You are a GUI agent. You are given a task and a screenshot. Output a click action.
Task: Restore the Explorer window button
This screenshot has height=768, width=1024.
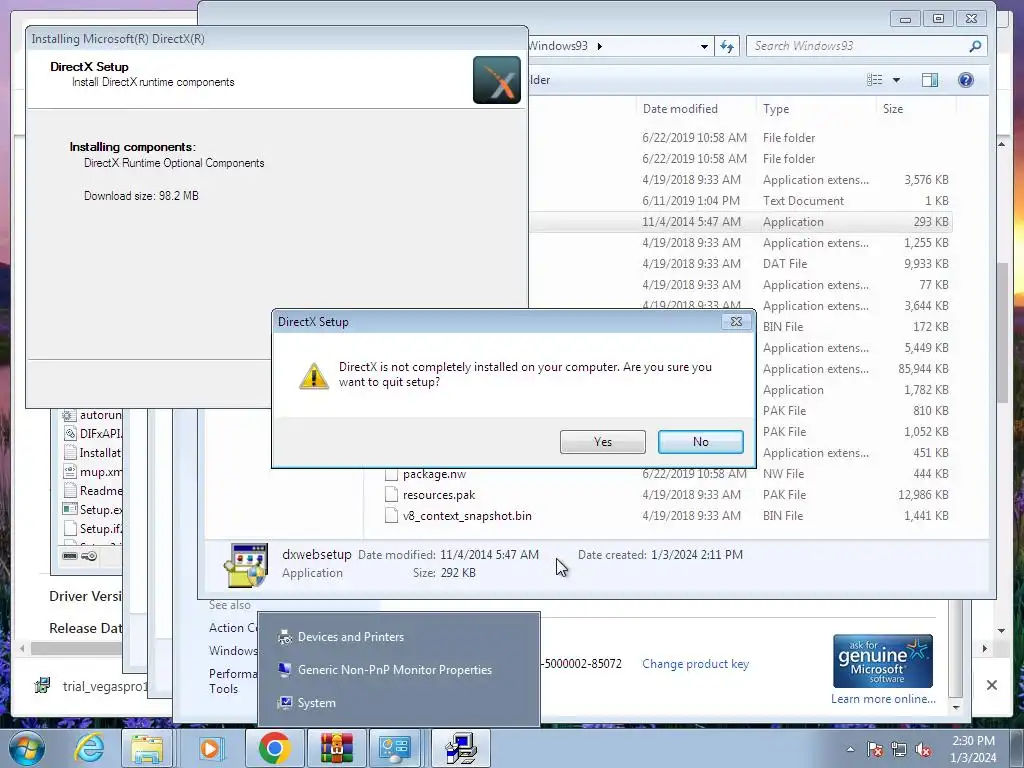click(938, 19)
